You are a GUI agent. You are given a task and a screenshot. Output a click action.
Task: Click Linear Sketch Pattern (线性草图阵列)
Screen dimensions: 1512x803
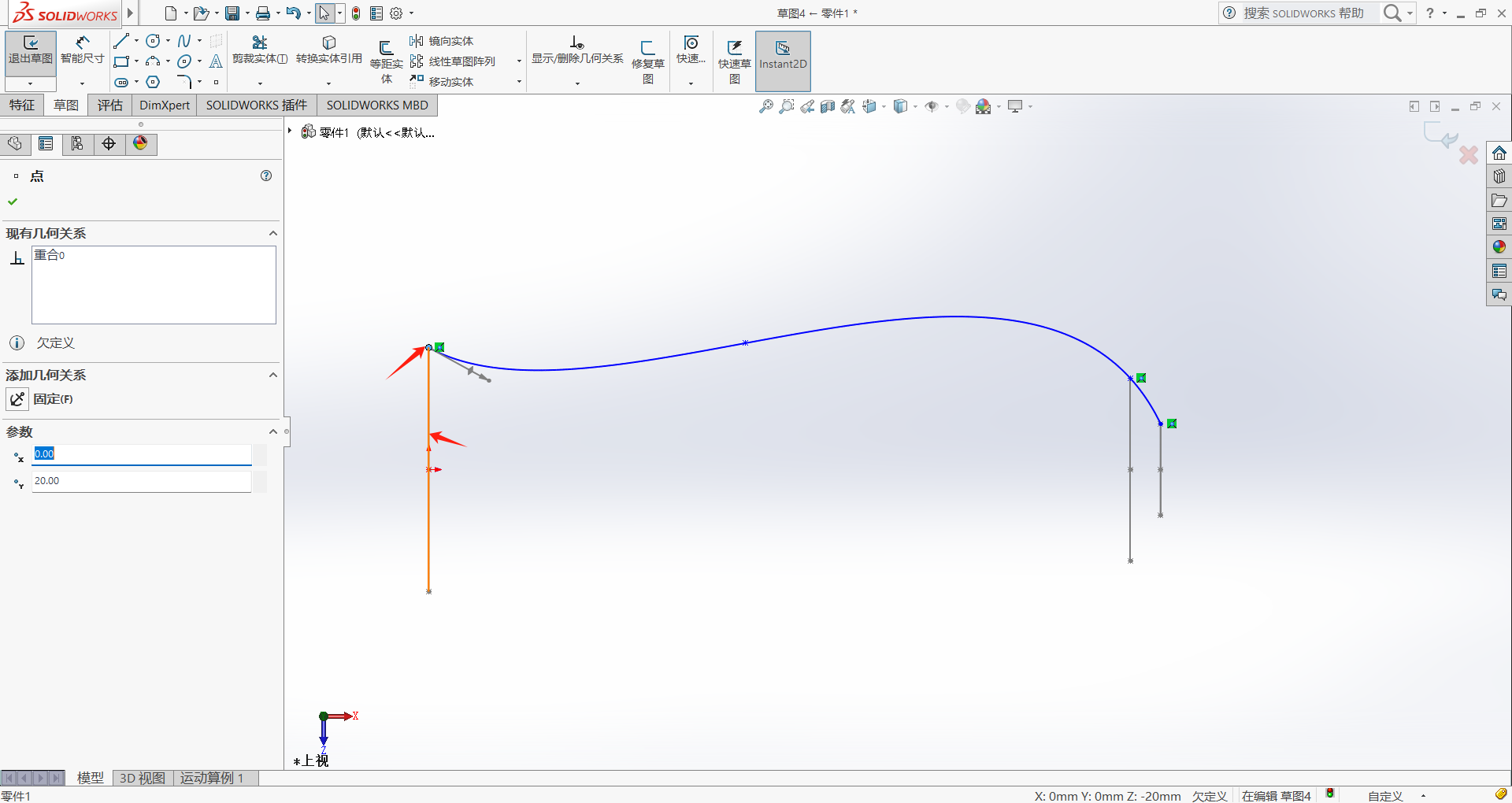tap(453, 61)
